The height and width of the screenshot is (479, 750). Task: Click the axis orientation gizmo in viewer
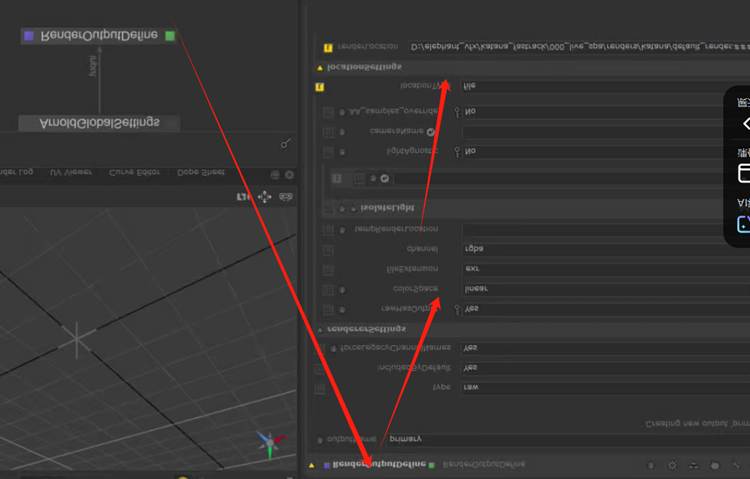point(267,443)
